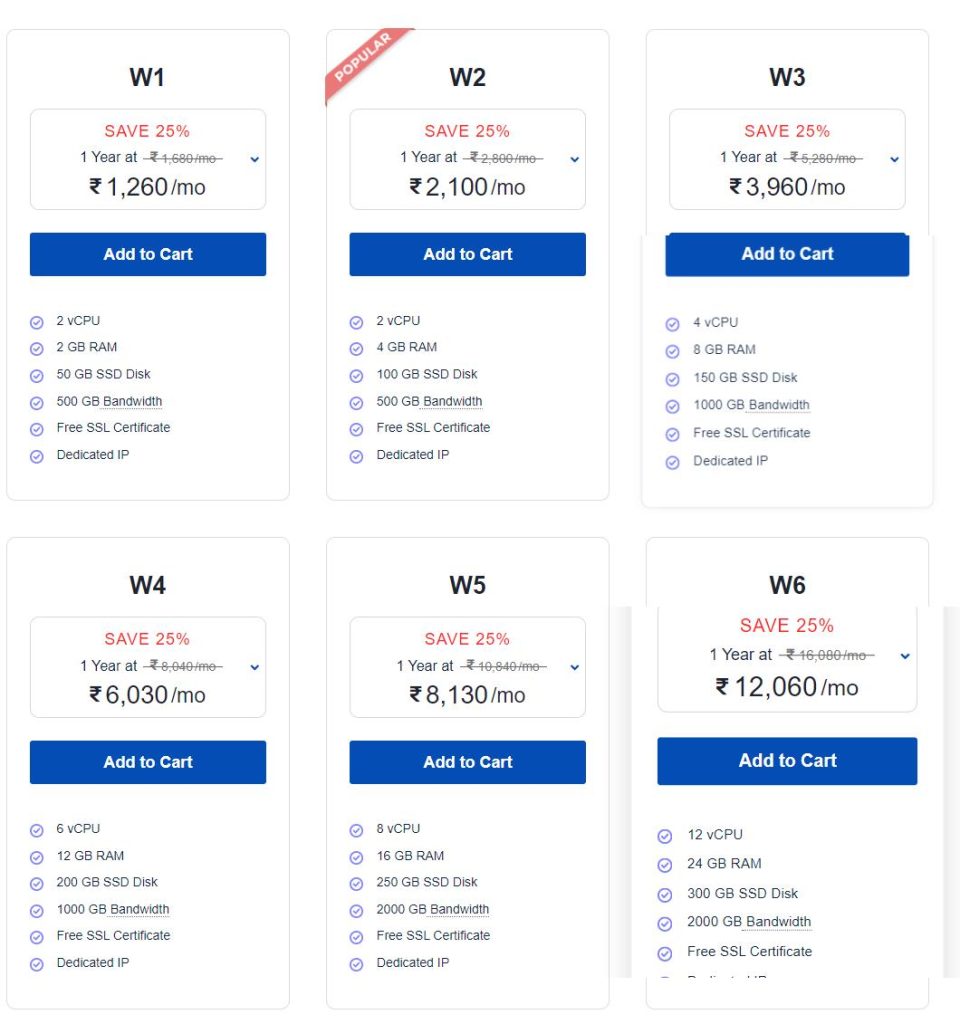Expand the W3 pricing term dropdown

(x=895, y=159)
